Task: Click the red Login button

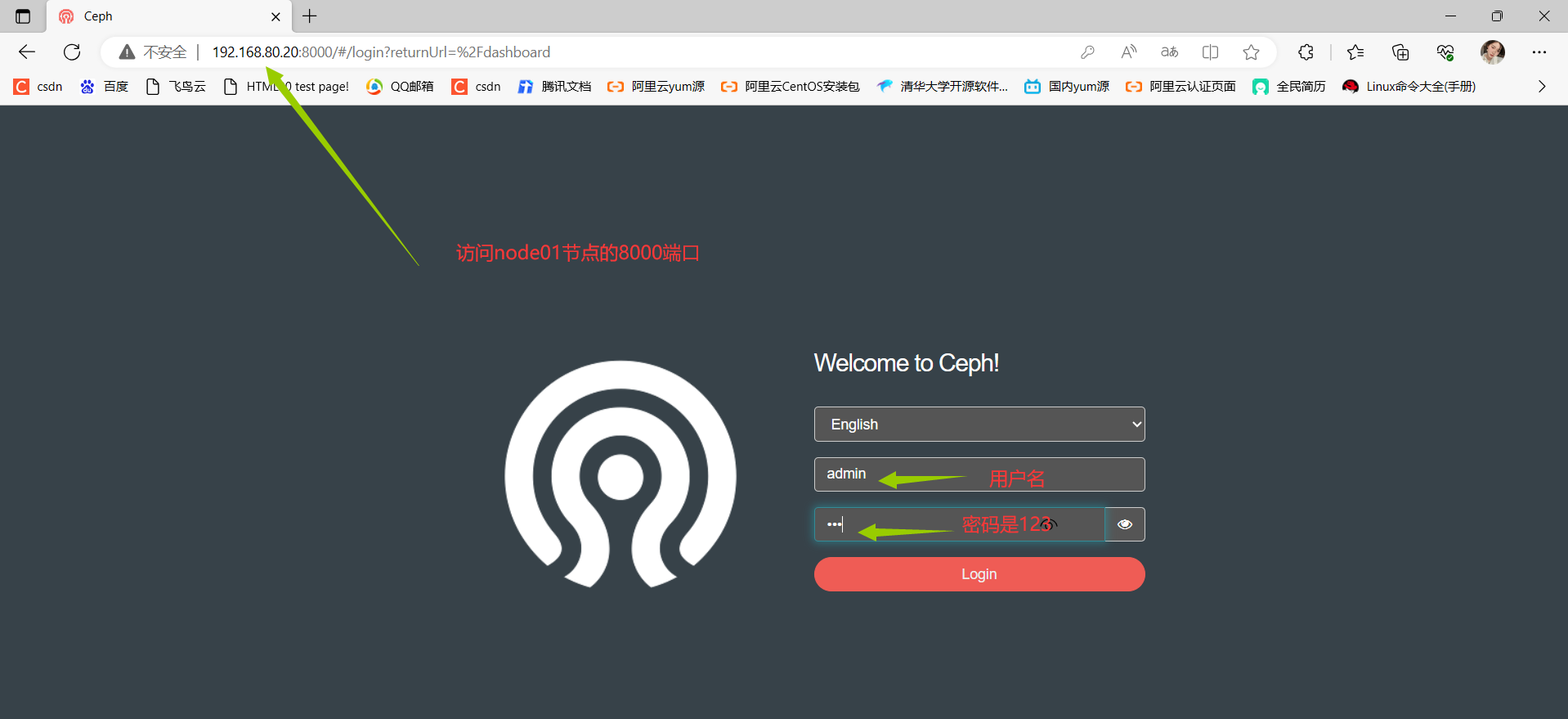Action: 979,574
